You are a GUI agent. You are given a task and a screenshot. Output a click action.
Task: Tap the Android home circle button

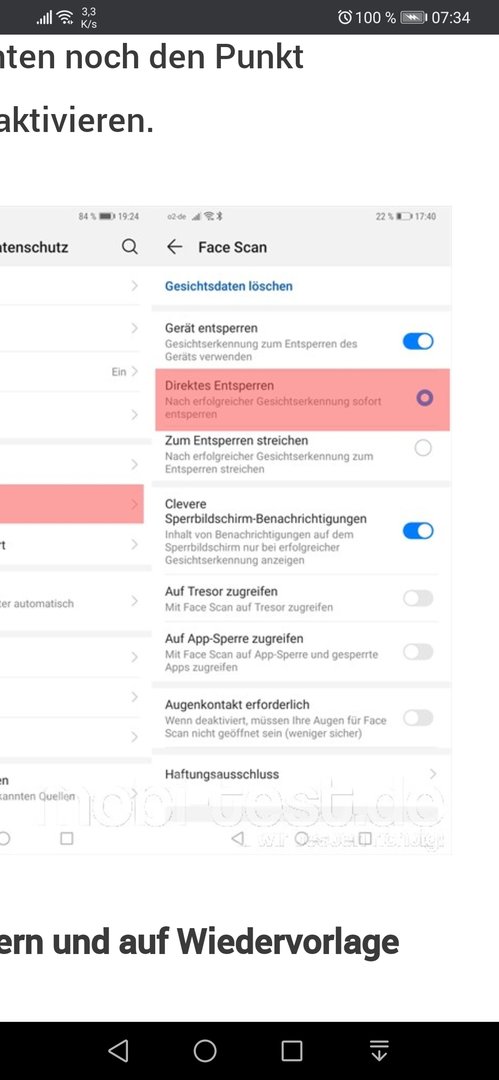tap(205, 1050)
